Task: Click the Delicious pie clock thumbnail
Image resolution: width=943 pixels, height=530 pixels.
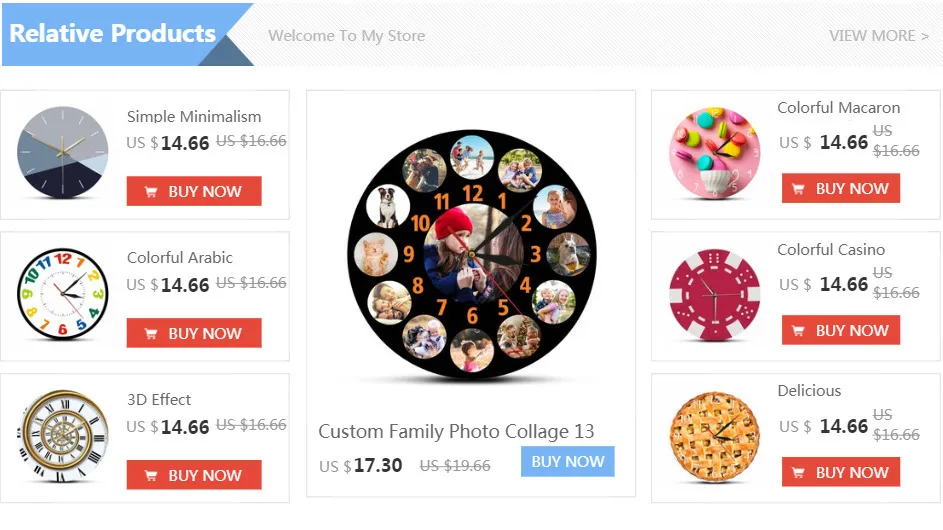Action: [714, 436]
